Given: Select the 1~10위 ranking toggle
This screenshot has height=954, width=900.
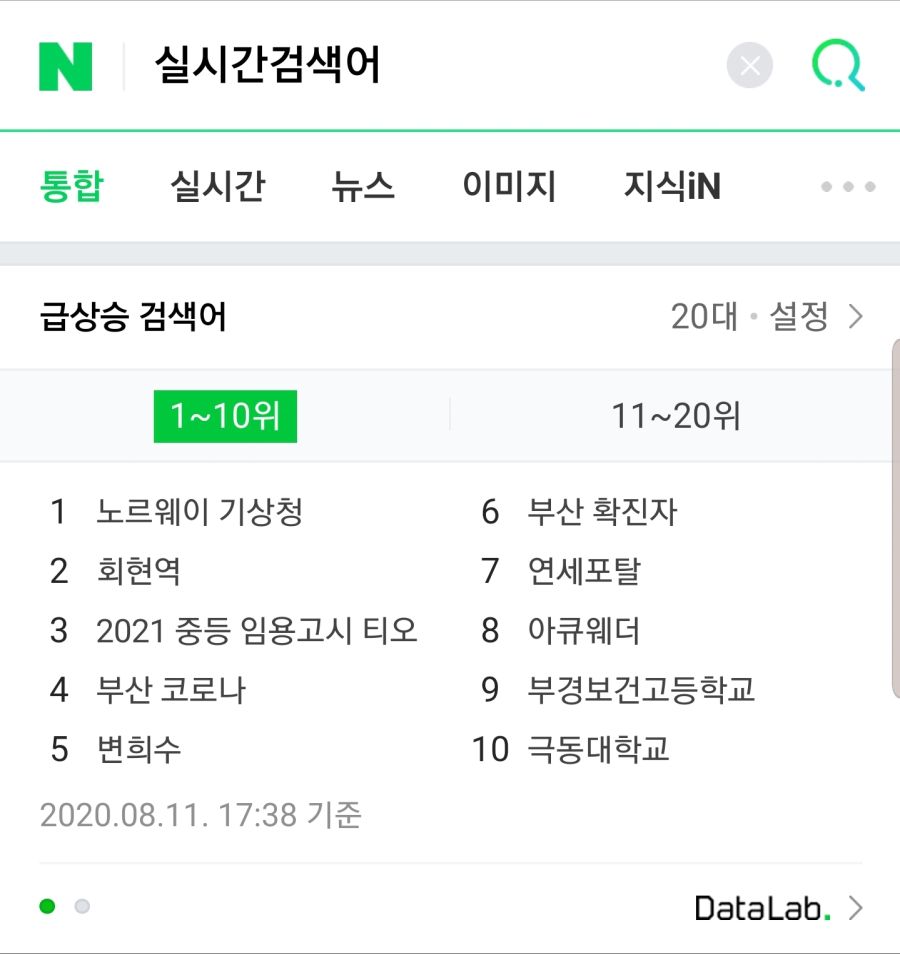Looking at the screenshot, I should click(225, 416).
